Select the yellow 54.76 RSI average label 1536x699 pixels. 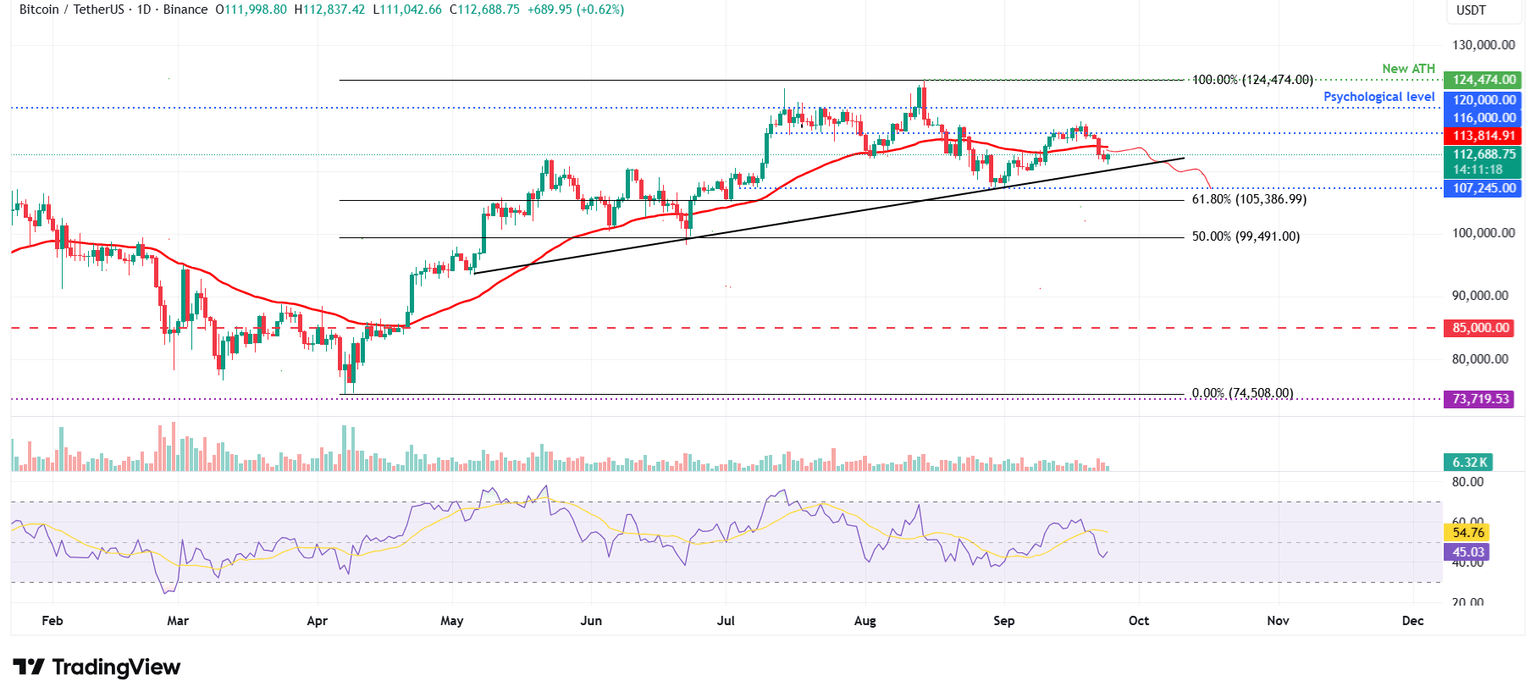[1465, 534]
